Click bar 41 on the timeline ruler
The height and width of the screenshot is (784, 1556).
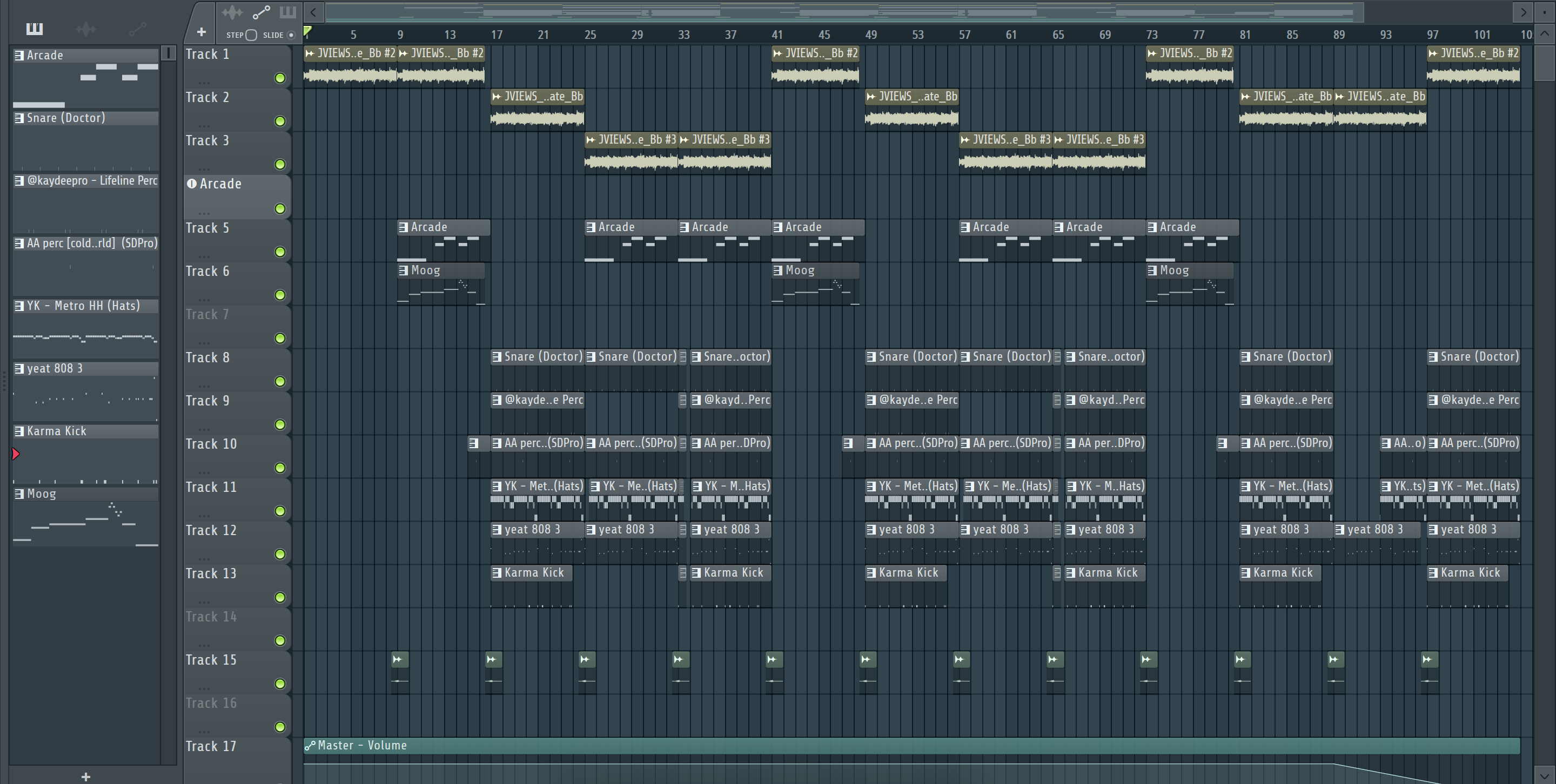[x=777, y=35]
